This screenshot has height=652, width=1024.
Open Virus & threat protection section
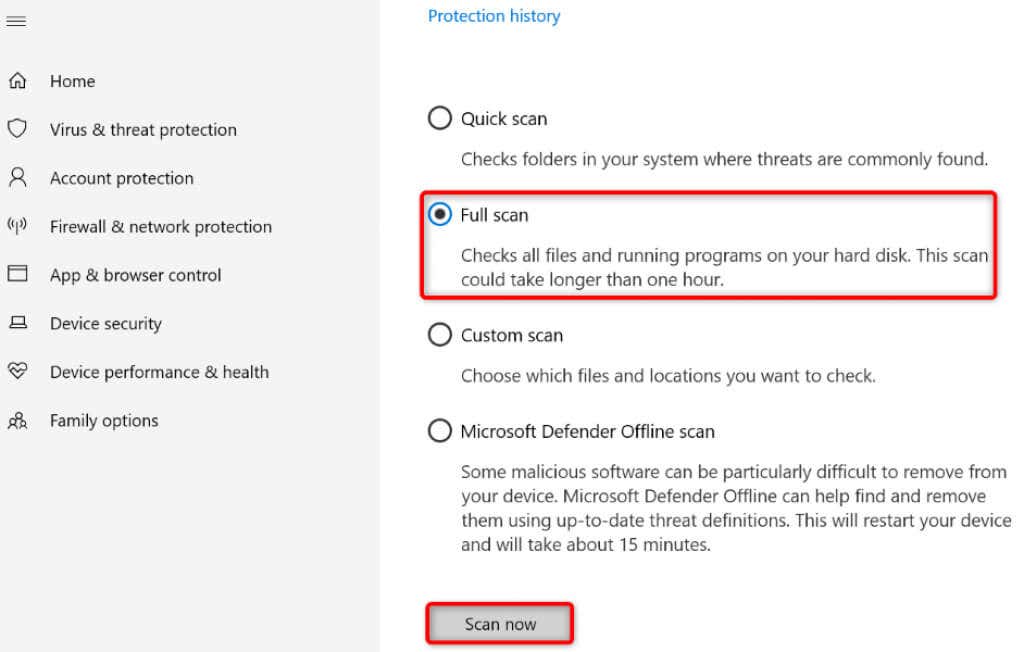143,130
